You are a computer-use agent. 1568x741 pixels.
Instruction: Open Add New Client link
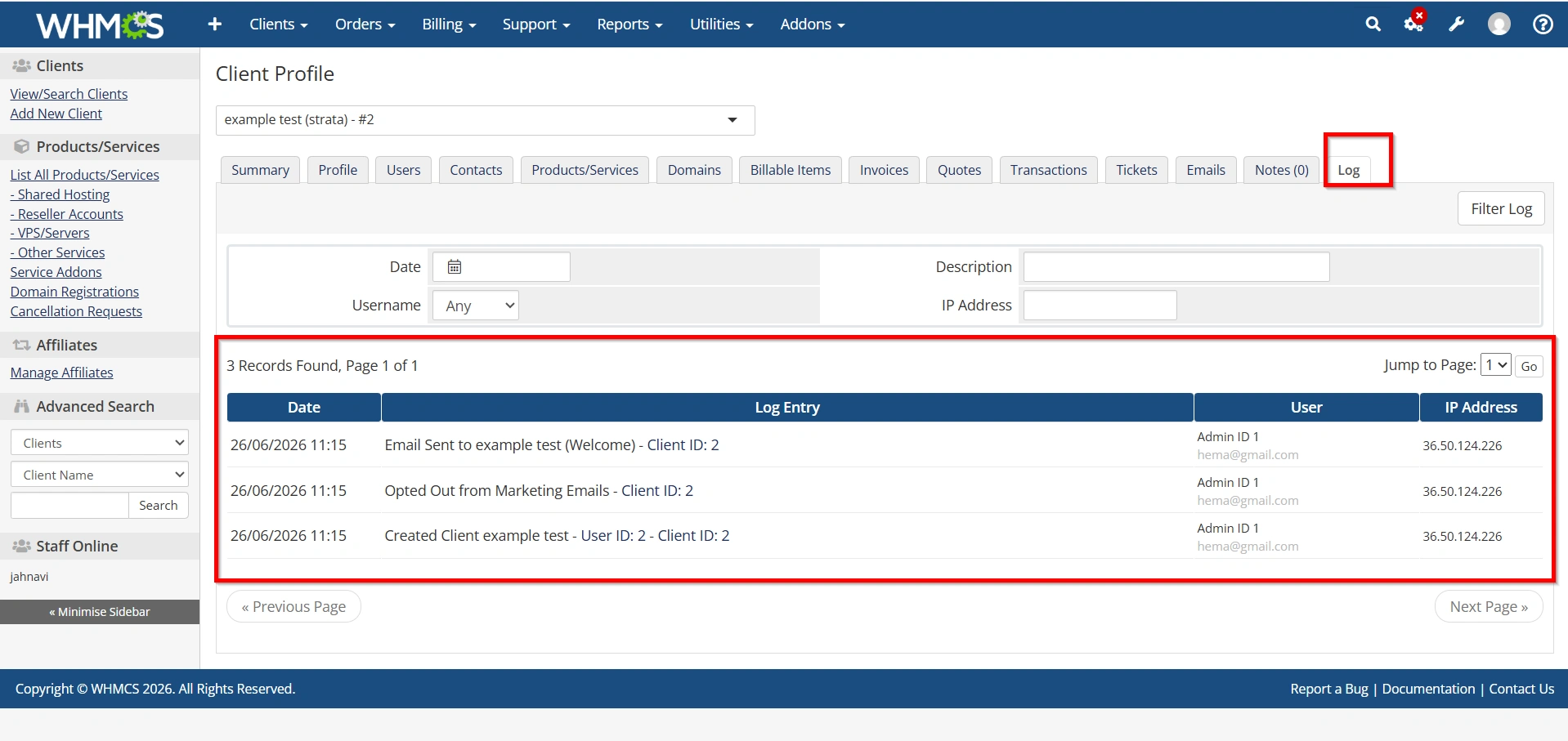pyautogui.click(x=56, y=114)
